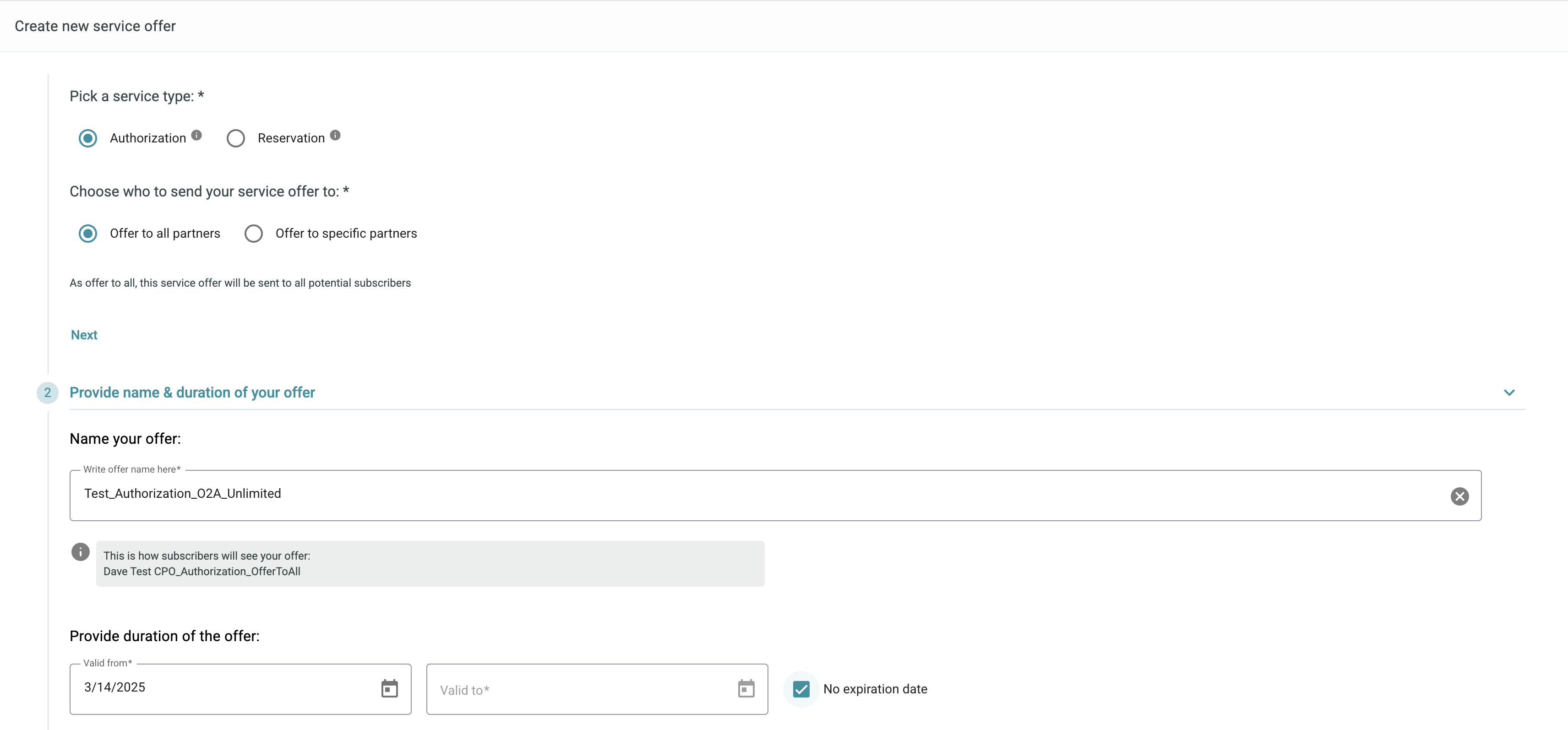This screenshot has width=1568, height=730.
Task: Click the 'Name your offer:' heading
Action: [x=125, y=439]
